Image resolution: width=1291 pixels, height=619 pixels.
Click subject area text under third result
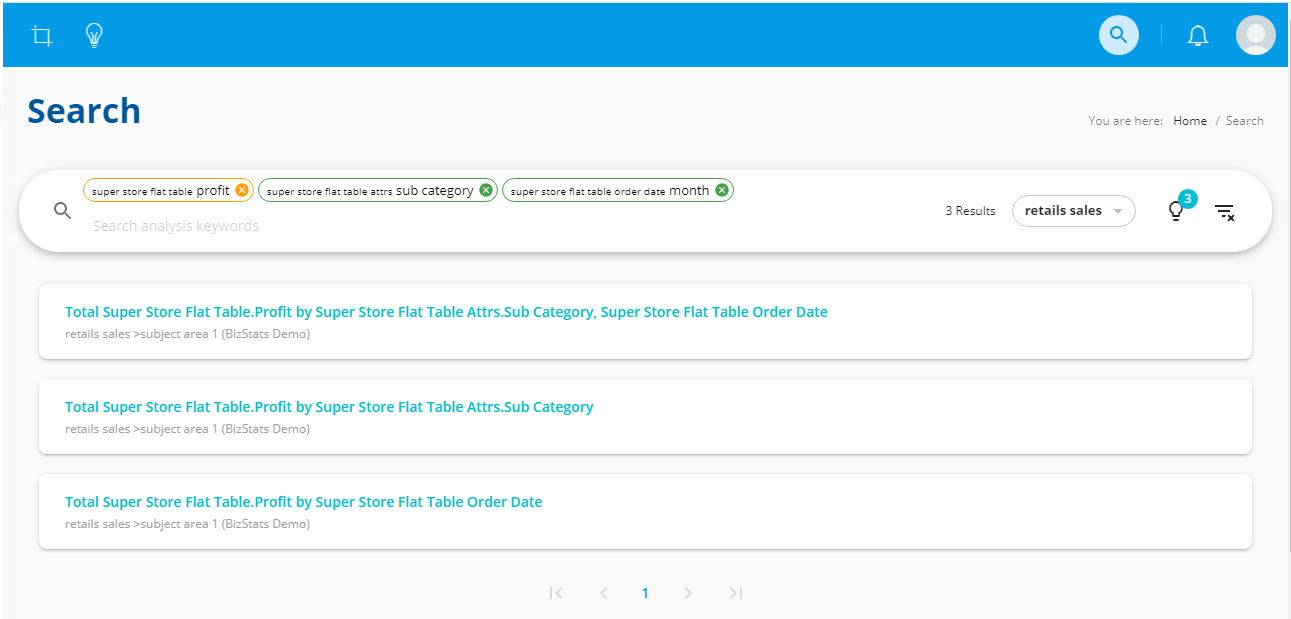click(187, 524)
